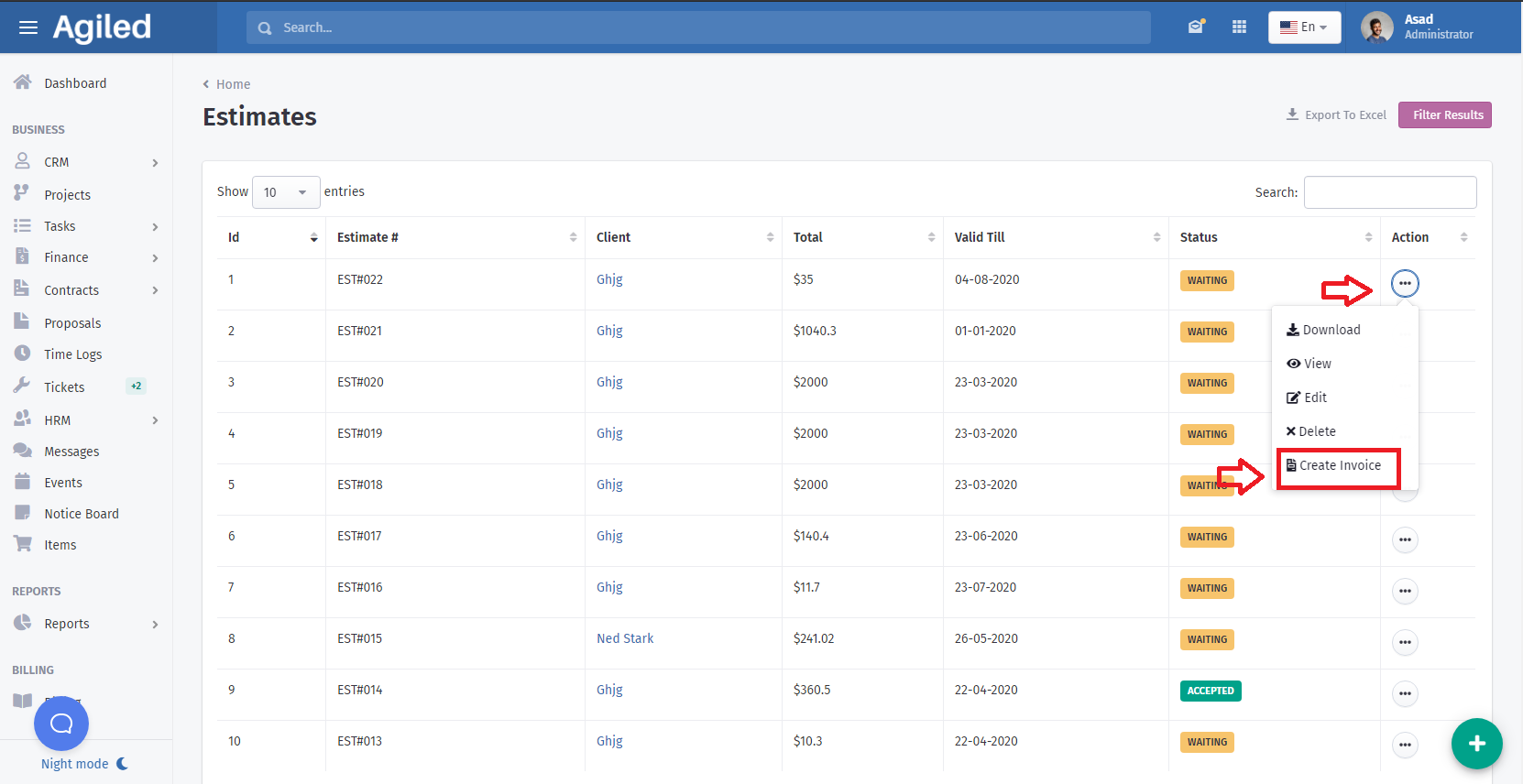Open the apps grid icon
Image resolution: width=1523 pixels, height=784 pixels.
[x=1239, y=27]
